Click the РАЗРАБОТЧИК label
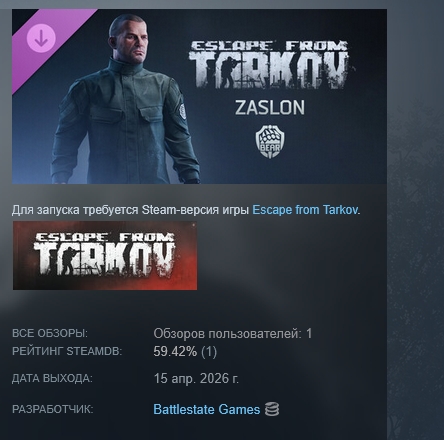 53,409
